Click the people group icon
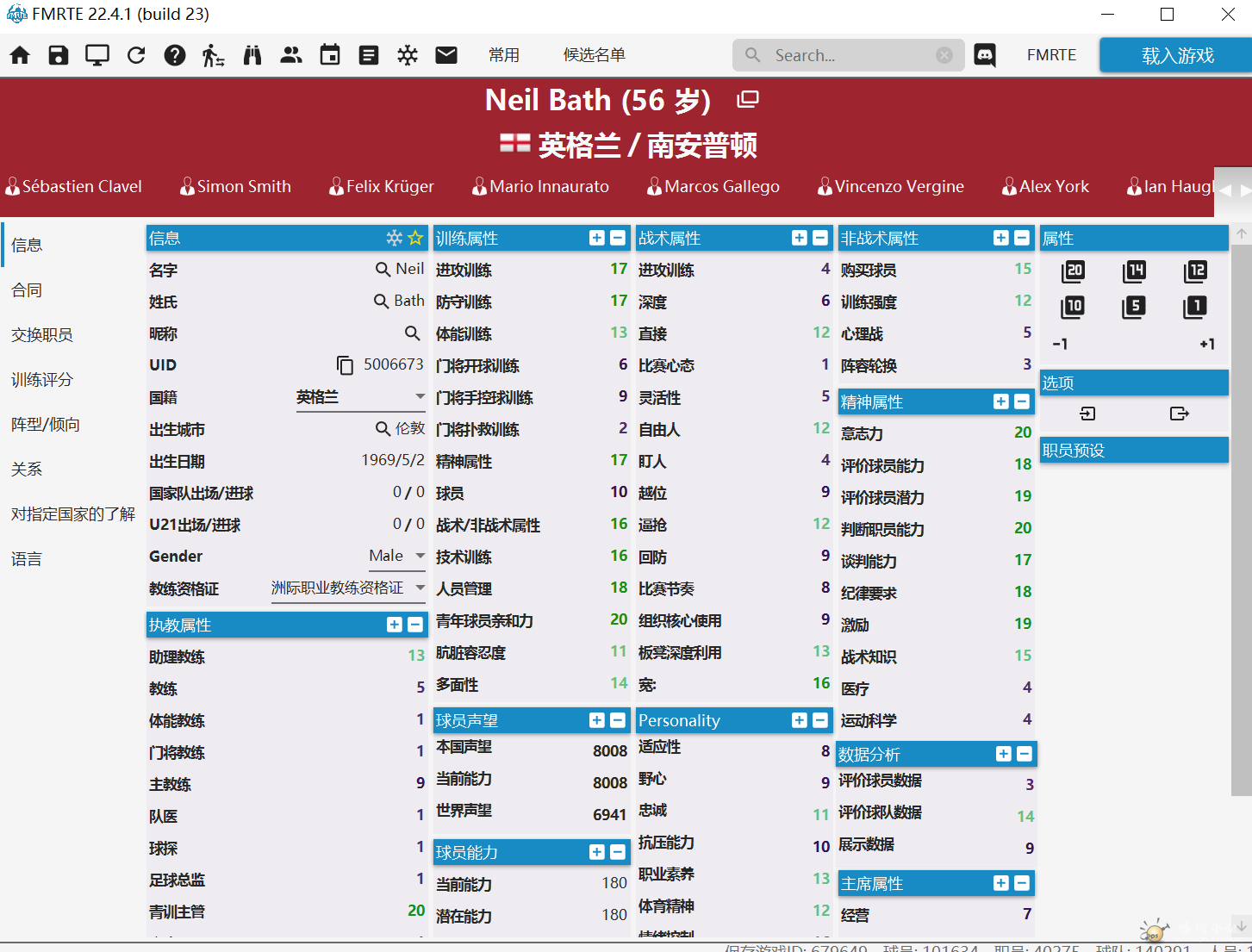Viewport: 1252px width, 952px height. (x=291, y=55)
